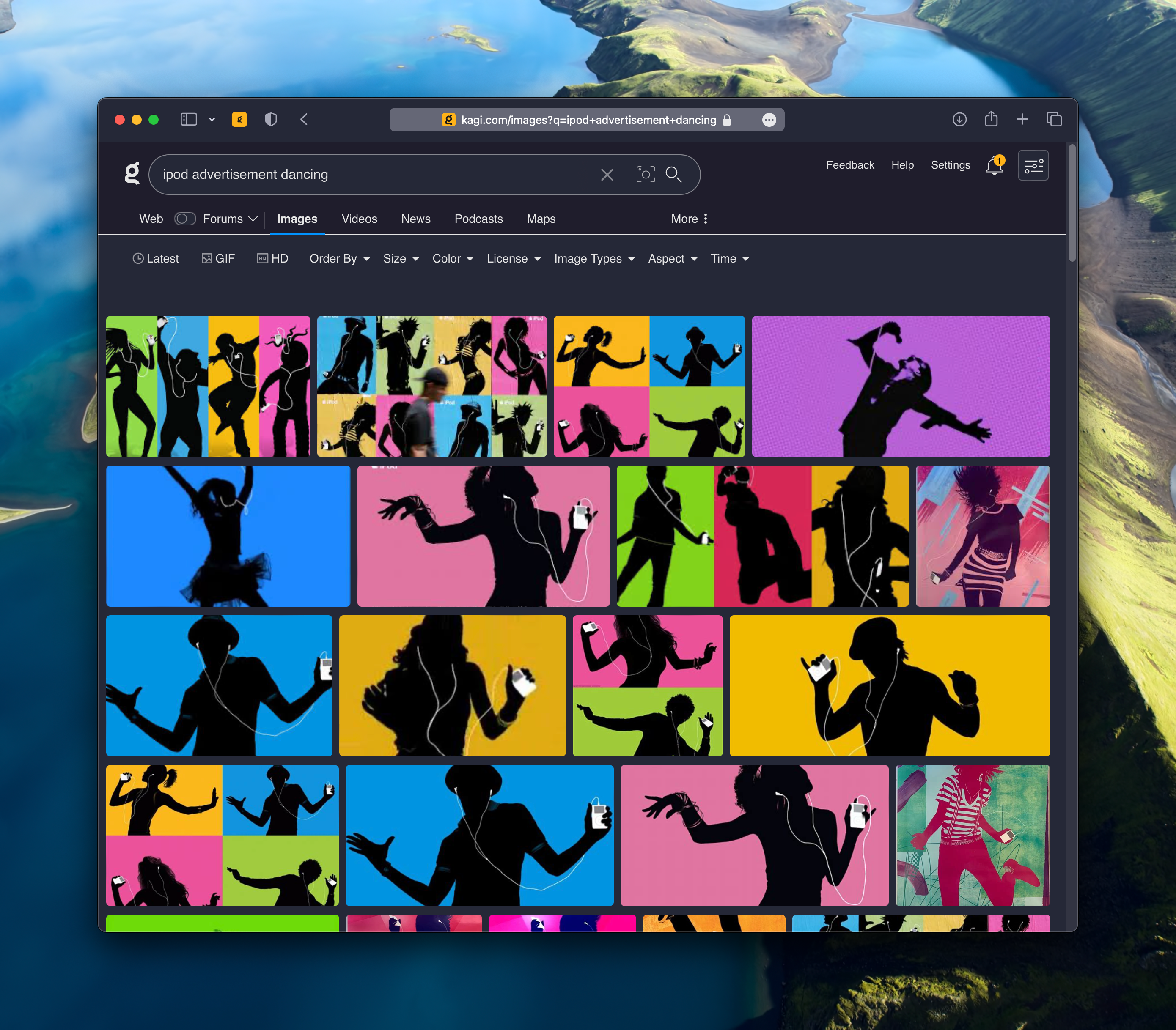Open the purple background dancer thumbnail
Image resolution: width=1176 pixels, height=1030 pixels.
click(901, 386)
